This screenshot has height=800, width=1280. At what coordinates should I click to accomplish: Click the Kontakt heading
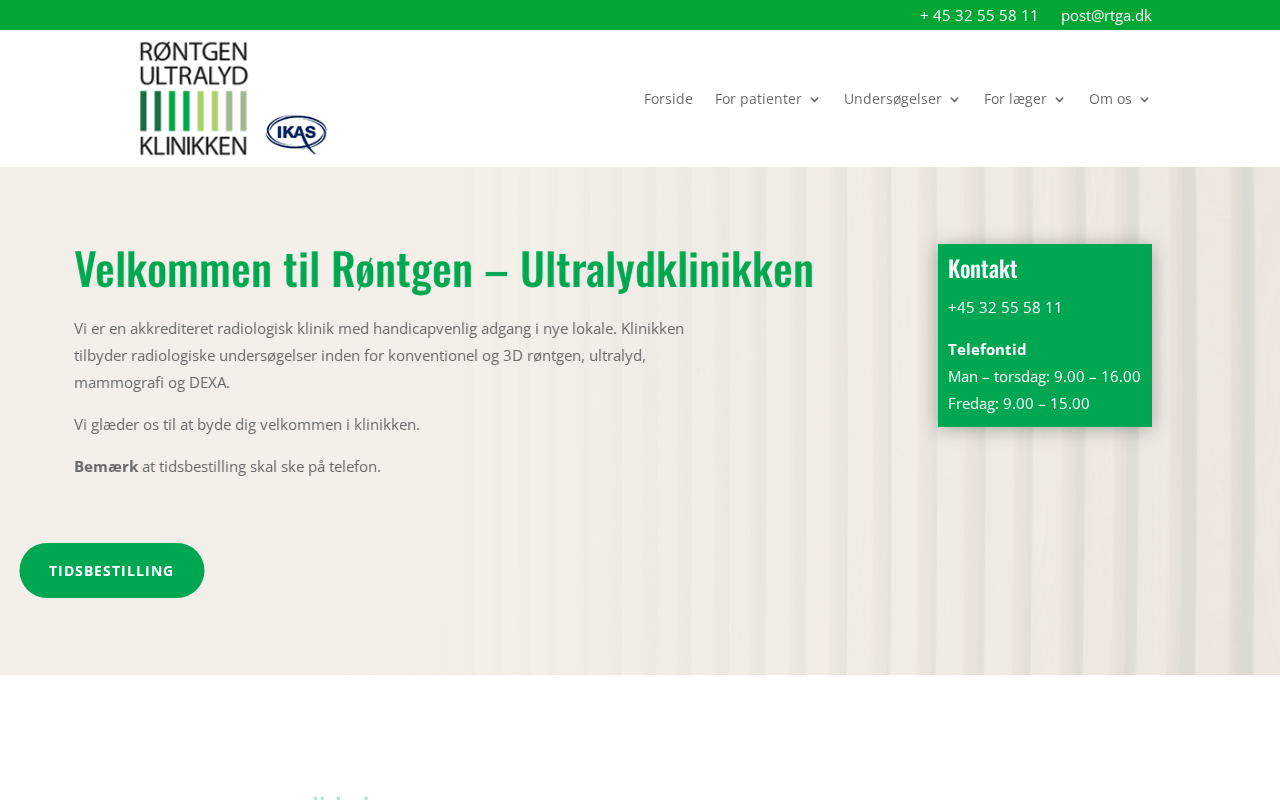(982, 268)
